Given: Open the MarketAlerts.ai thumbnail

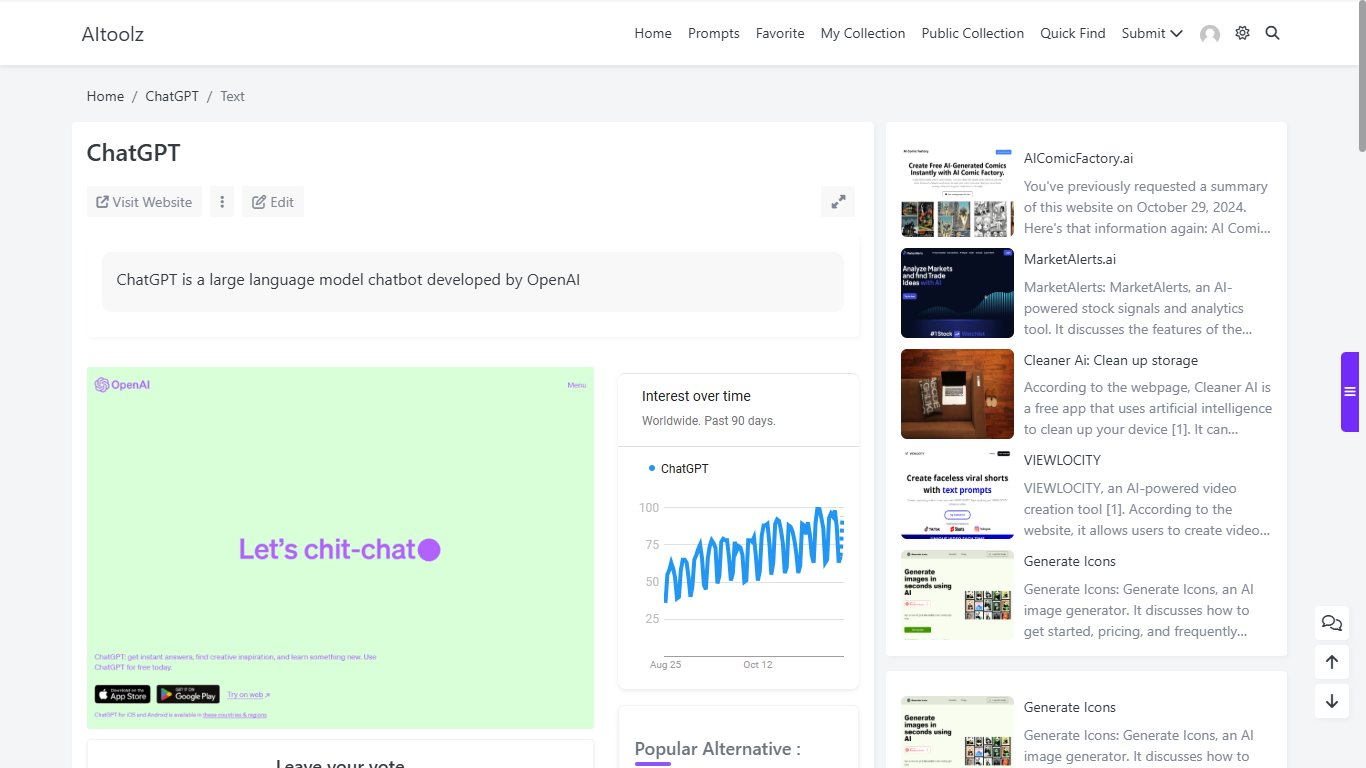Looking at the screenshot, I should click(x=957, y=293).
